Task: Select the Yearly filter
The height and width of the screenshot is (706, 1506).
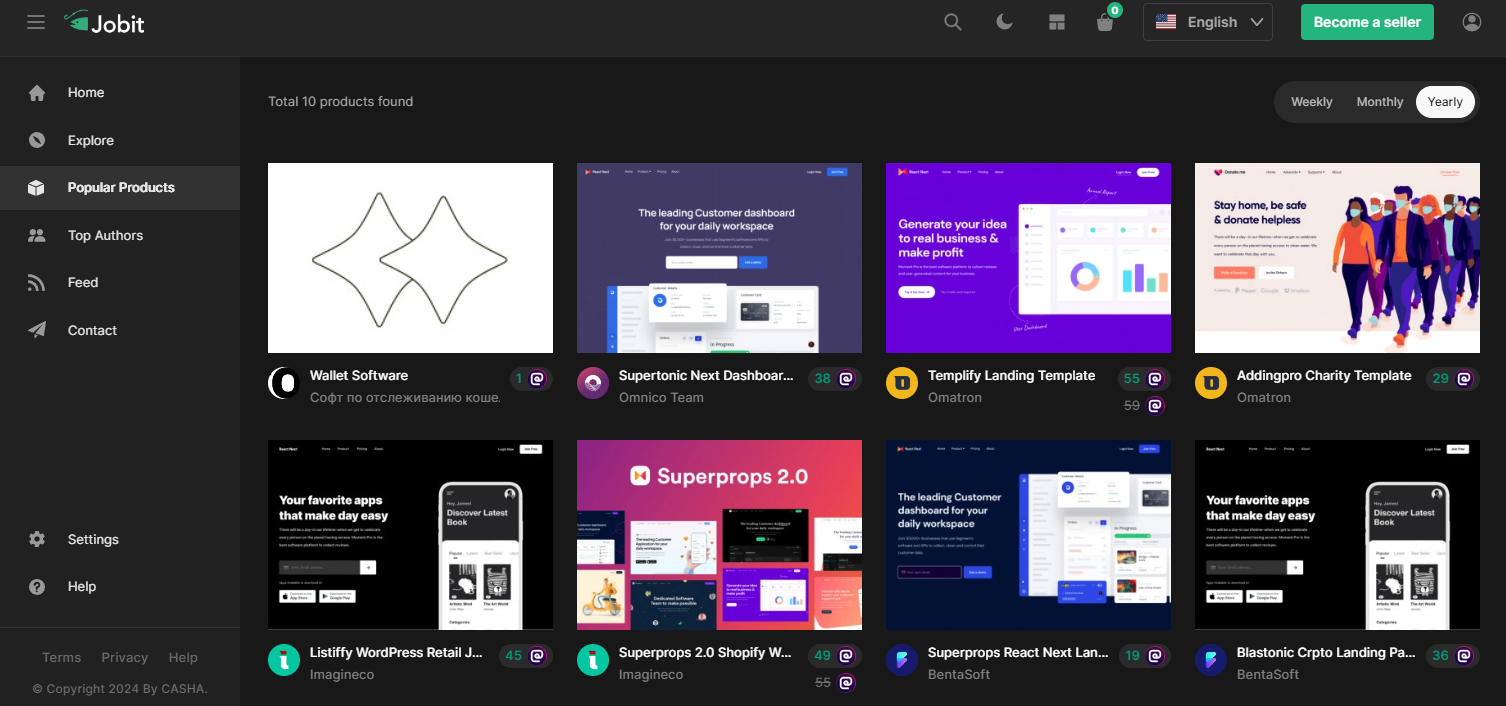Action: point(1445,102)
